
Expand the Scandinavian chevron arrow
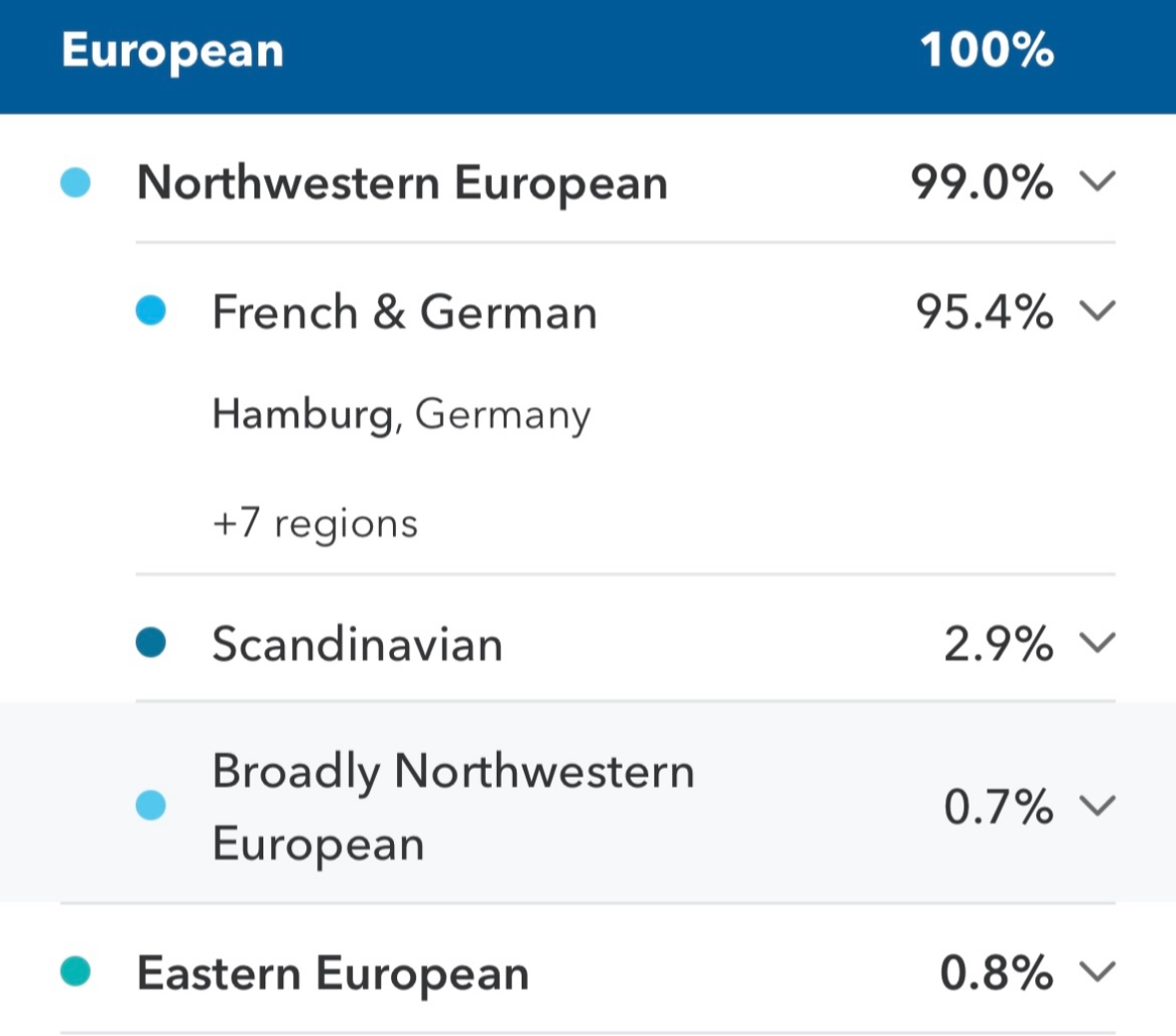tap(1097, 643)
